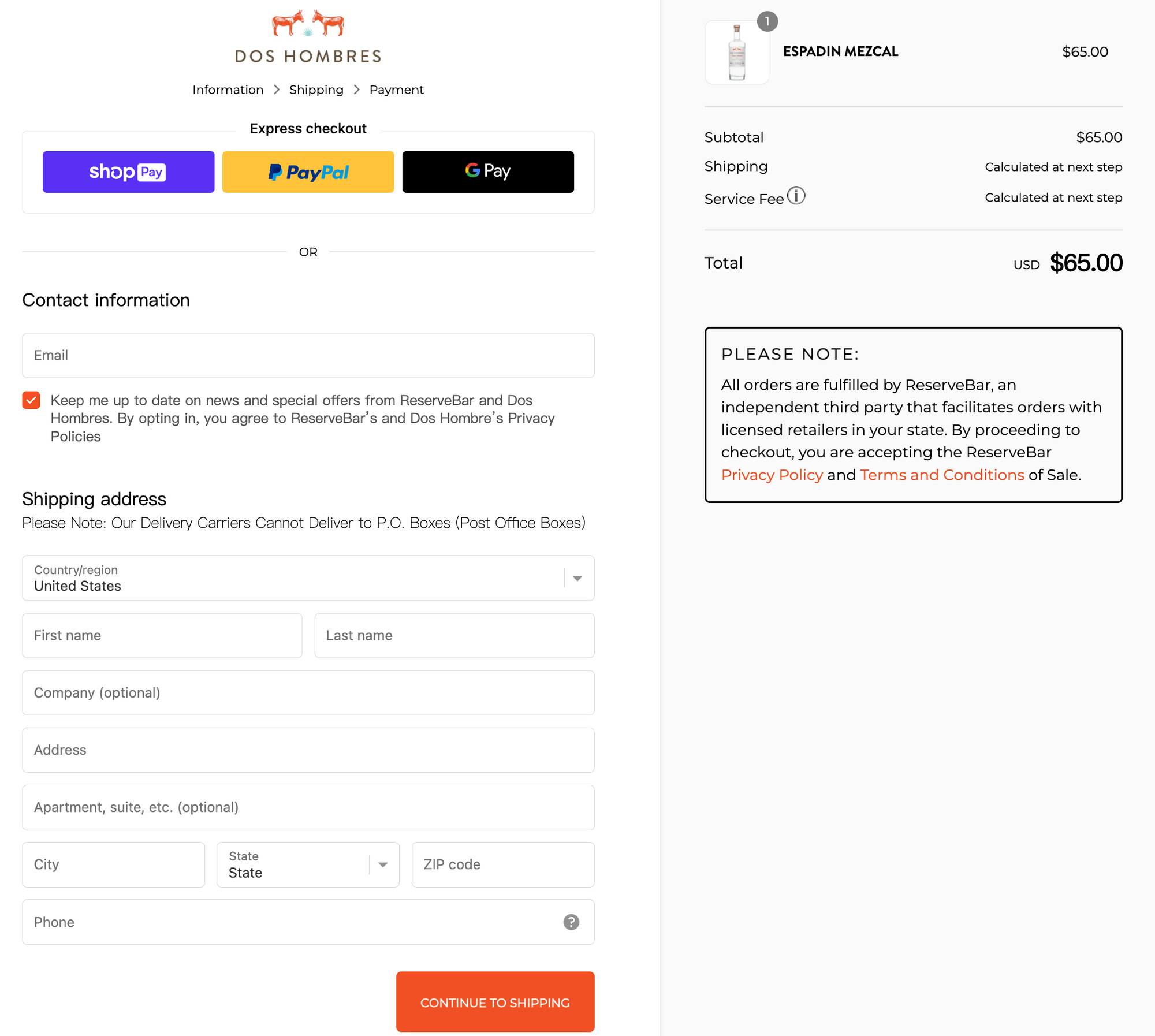
Task: Click into the Email input field
Action: point(308,355)
